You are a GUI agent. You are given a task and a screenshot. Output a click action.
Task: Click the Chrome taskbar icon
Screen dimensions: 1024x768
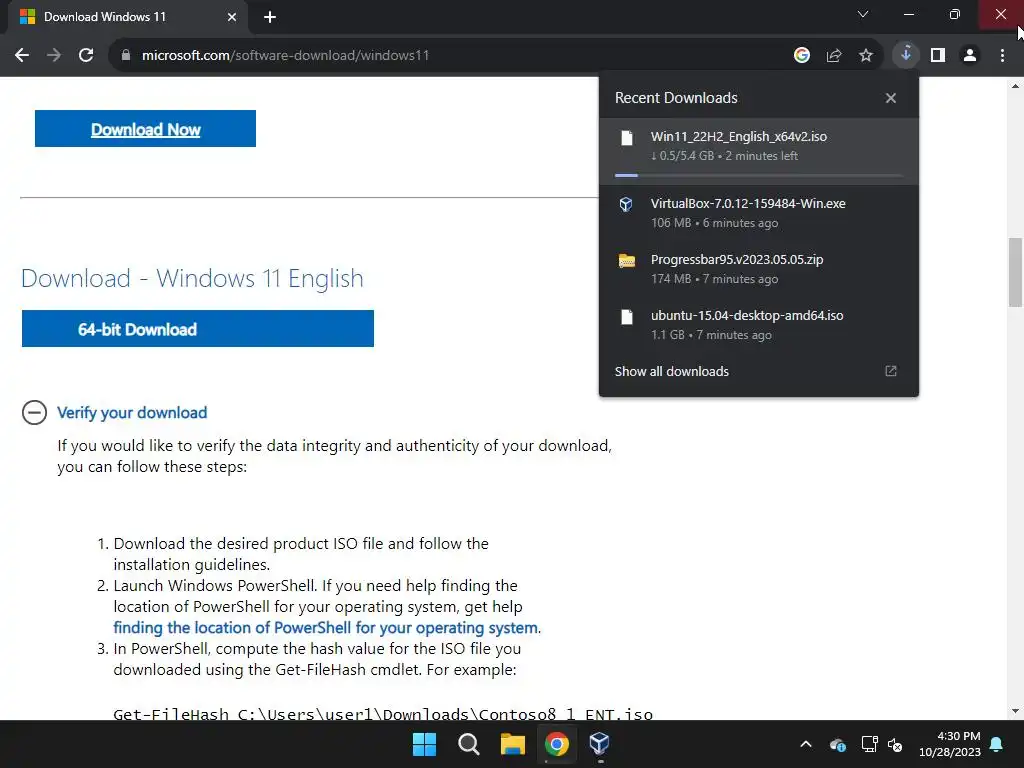point(557,744)
